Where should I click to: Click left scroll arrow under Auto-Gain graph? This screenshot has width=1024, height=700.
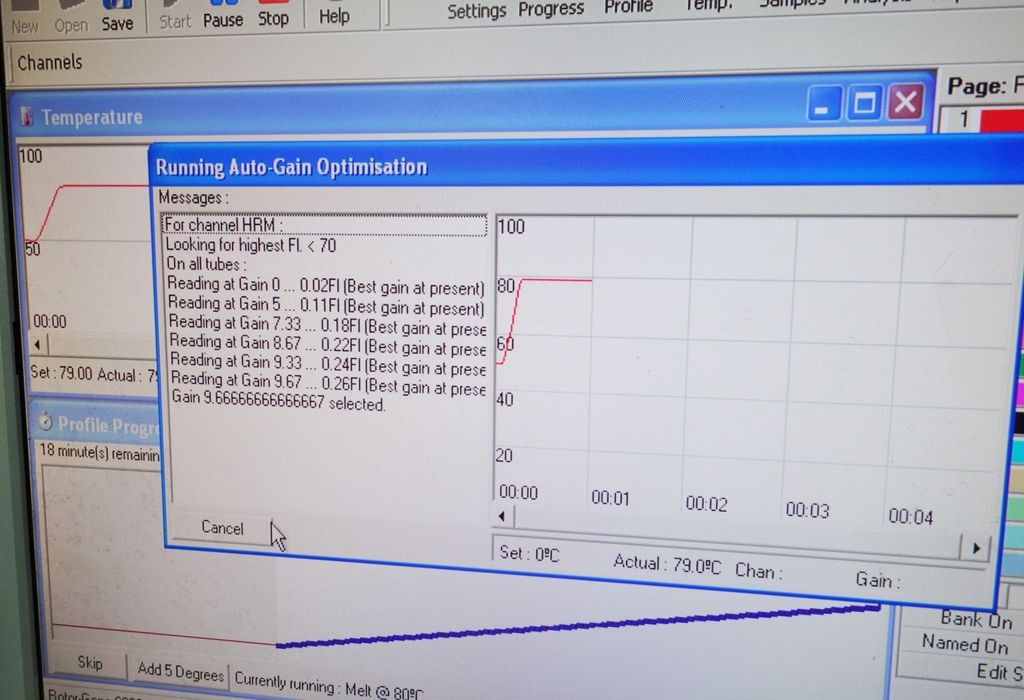click(502, 517)
